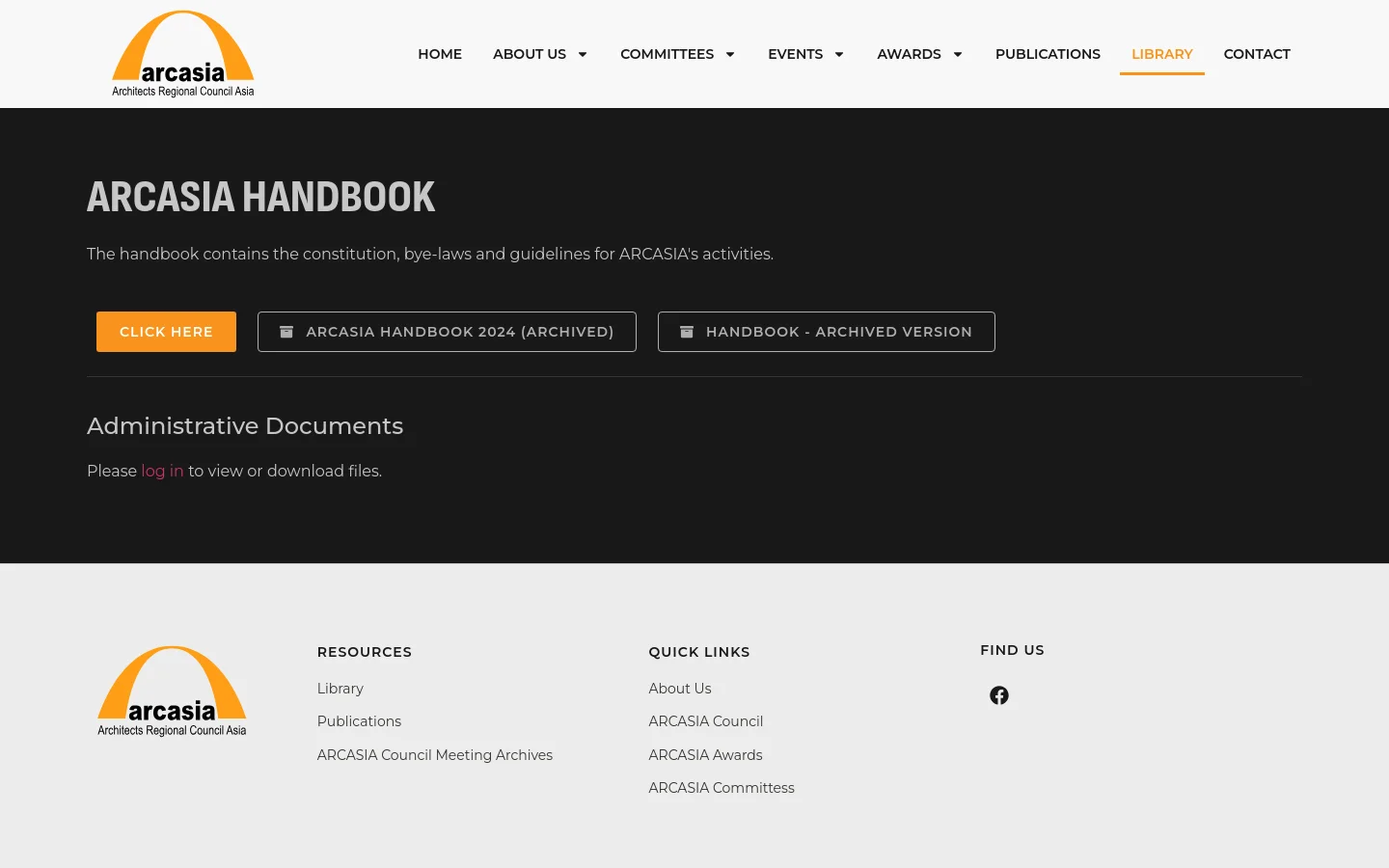Click the handbook description sentence
The image size is (1389, 868).
coord(430,254)
